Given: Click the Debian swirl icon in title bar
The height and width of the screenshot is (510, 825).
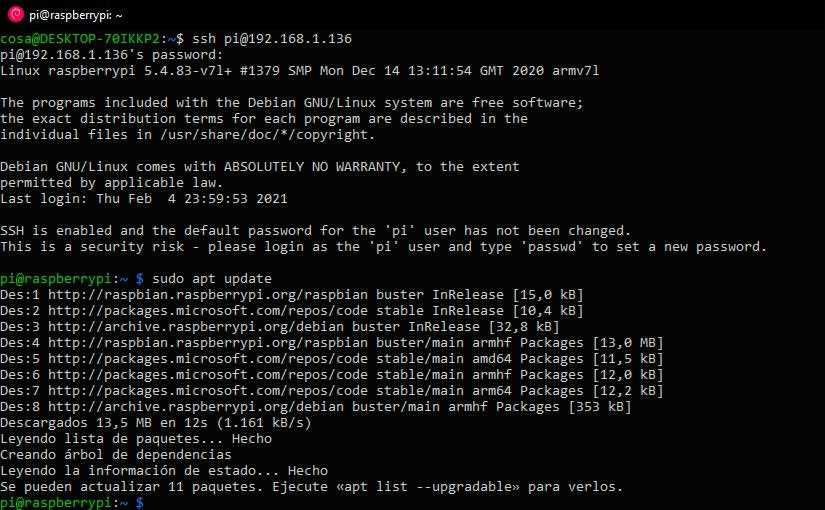Looking at the screenshot, I should coord(14,15).
